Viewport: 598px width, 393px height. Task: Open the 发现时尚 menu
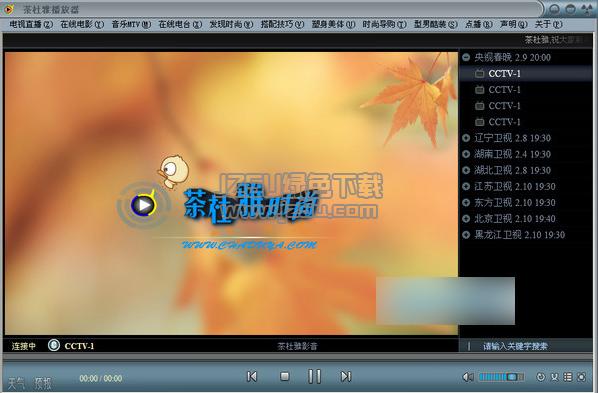click(231, 24)
